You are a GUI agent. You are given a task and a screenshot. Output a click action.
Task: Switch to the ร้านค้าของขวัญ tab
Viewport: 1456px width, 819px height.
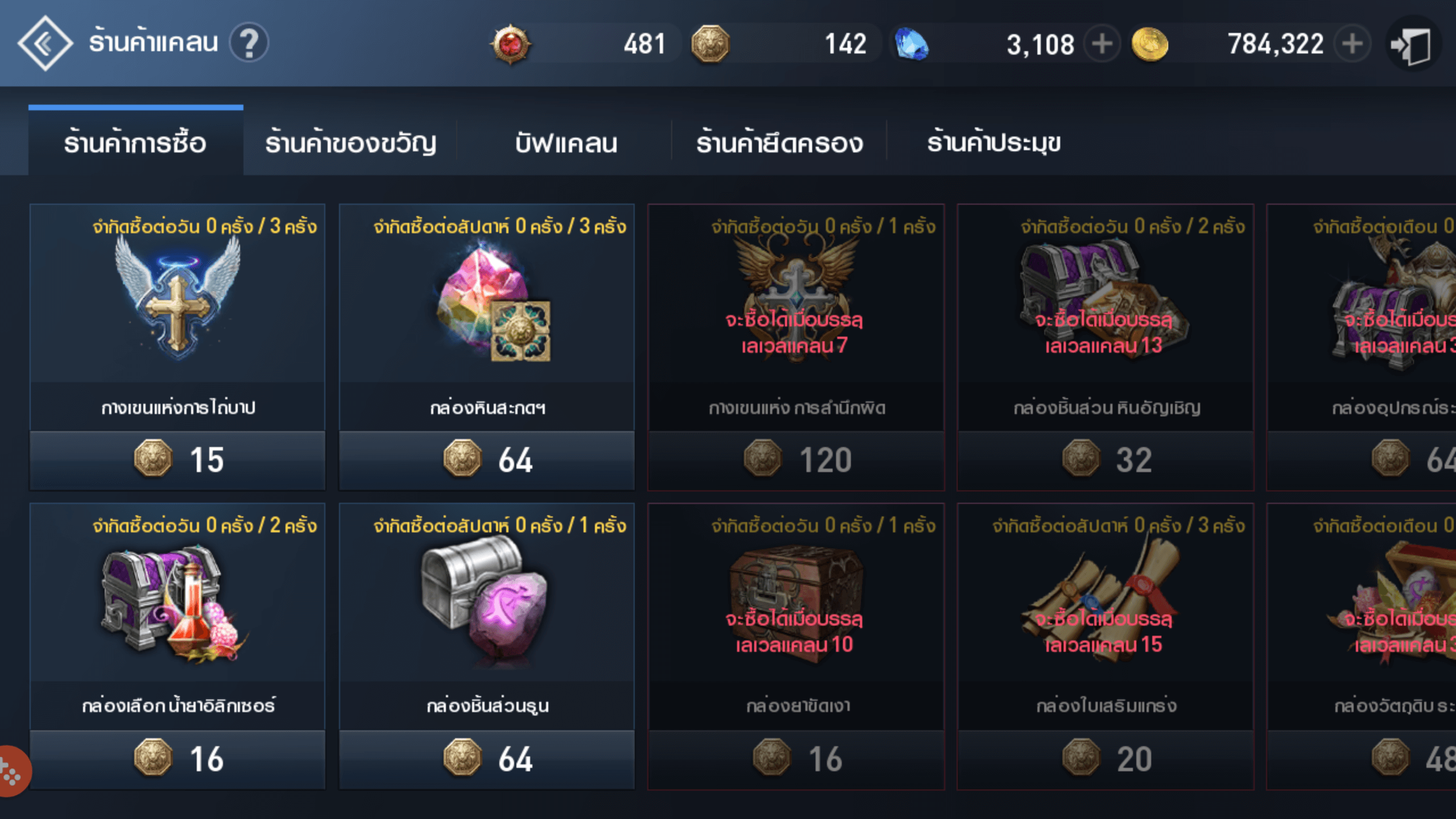[x=350, y=143]
